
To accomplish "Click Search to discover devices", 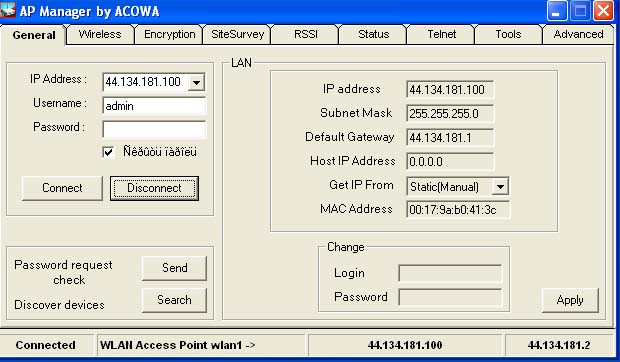I will click(x=174, y=300).
